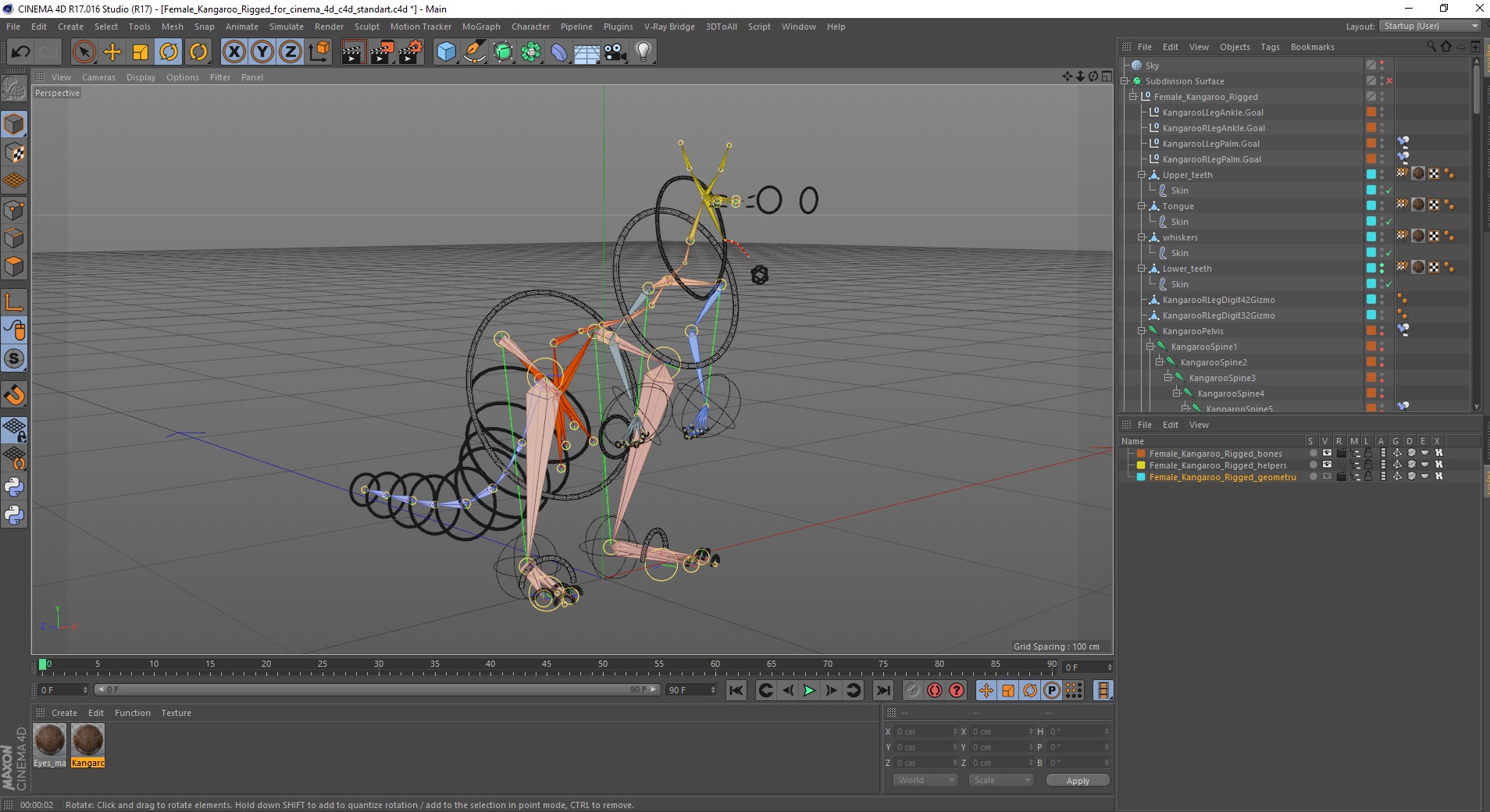Toggle Subdivision Surface enable X mark
This screenshot has width=1490, height=812.
(x=1389, y=81)
